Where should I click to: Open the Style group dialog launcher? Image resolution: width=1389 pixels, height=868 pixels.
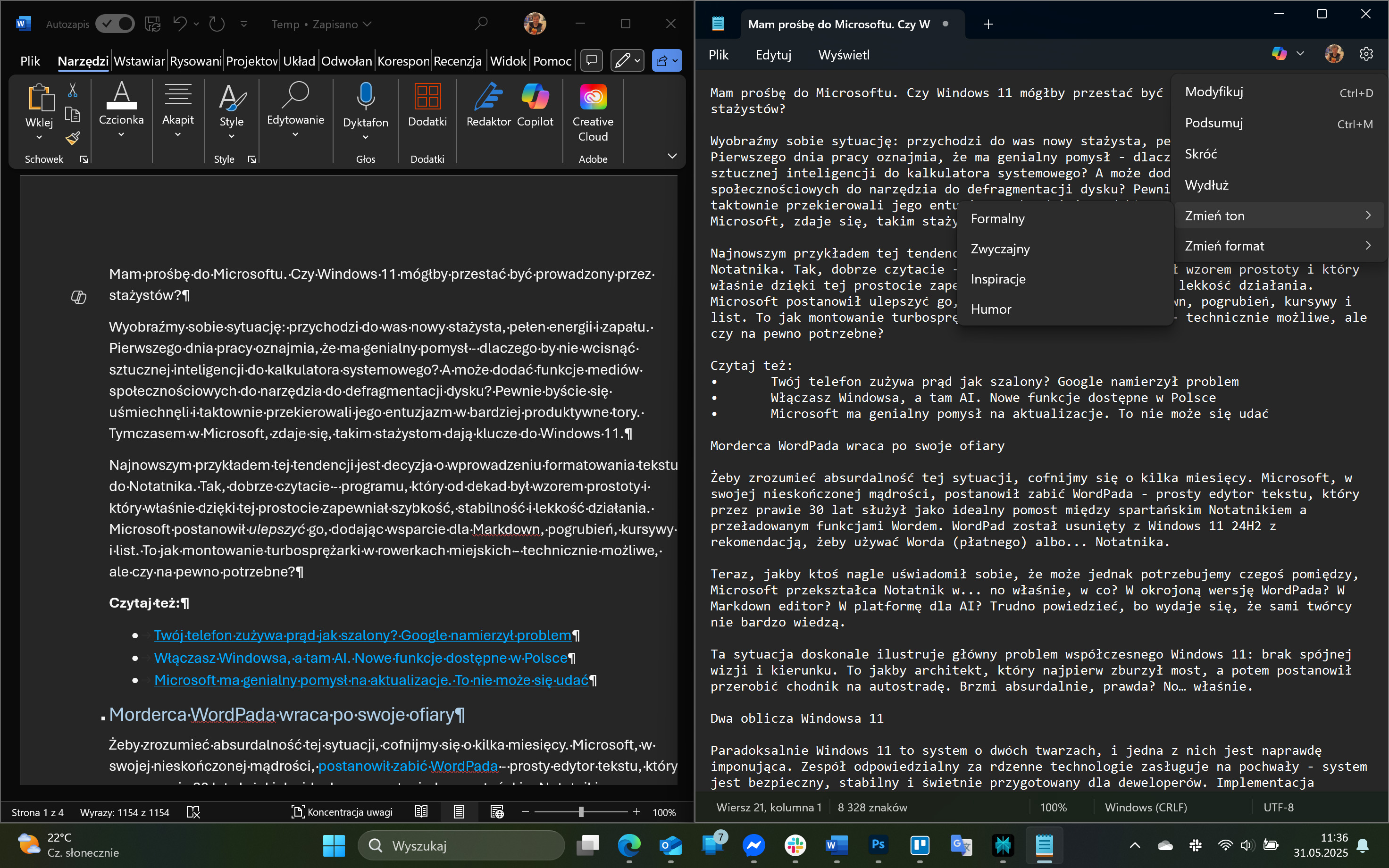(x=251, y=159)
